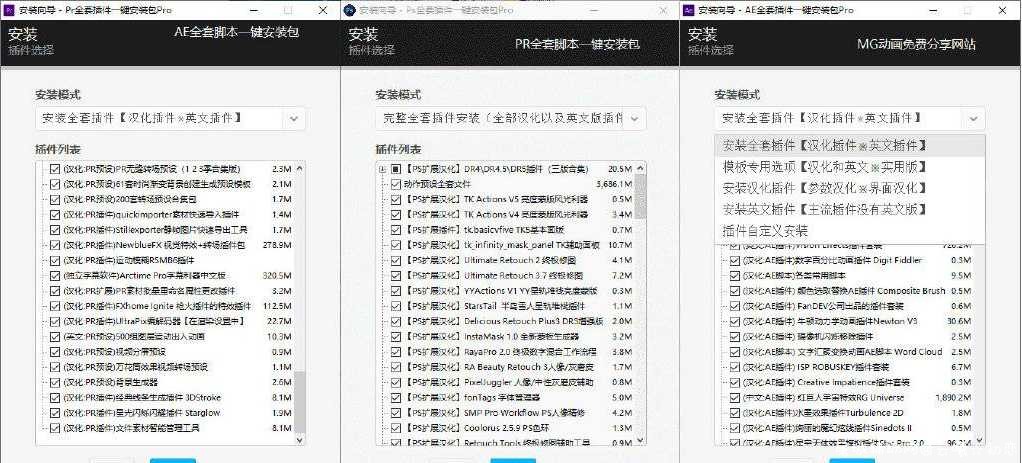Uncheck Delicious Retouch Plus3 checkbox
Image resolution: width=1022 pixels, height=463 pixels.
click(396, 321)
